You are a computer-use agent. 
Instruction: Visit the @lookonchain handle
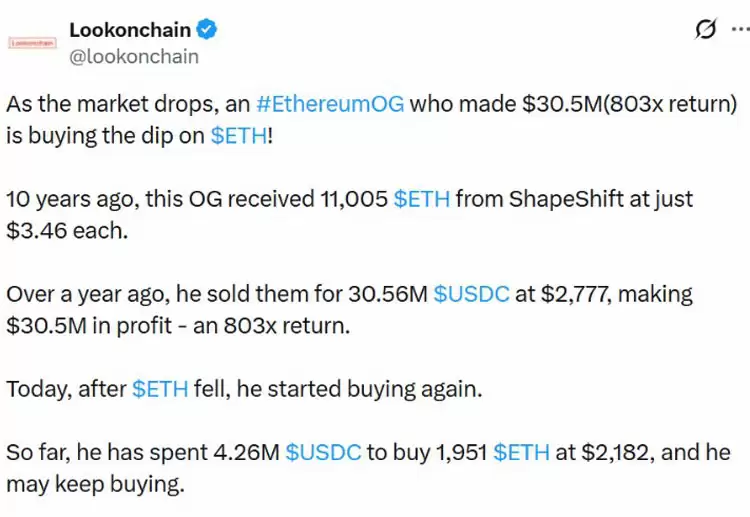click(134, 57)
